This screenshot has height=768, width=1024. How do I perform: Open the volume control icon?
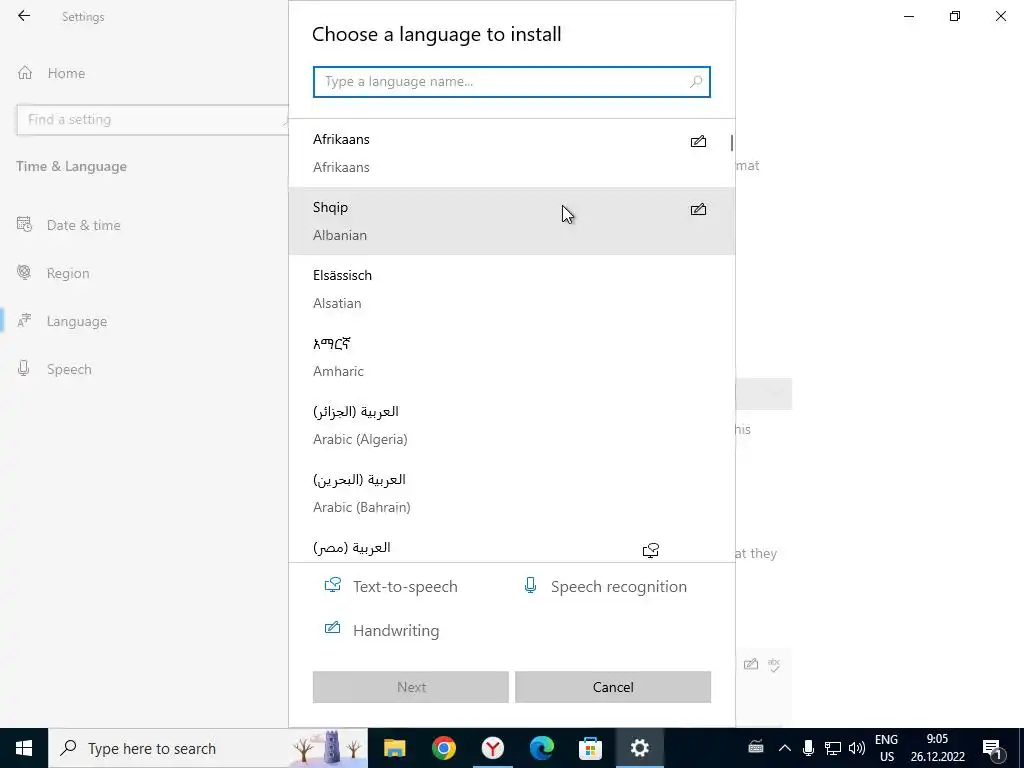point(856,748)
